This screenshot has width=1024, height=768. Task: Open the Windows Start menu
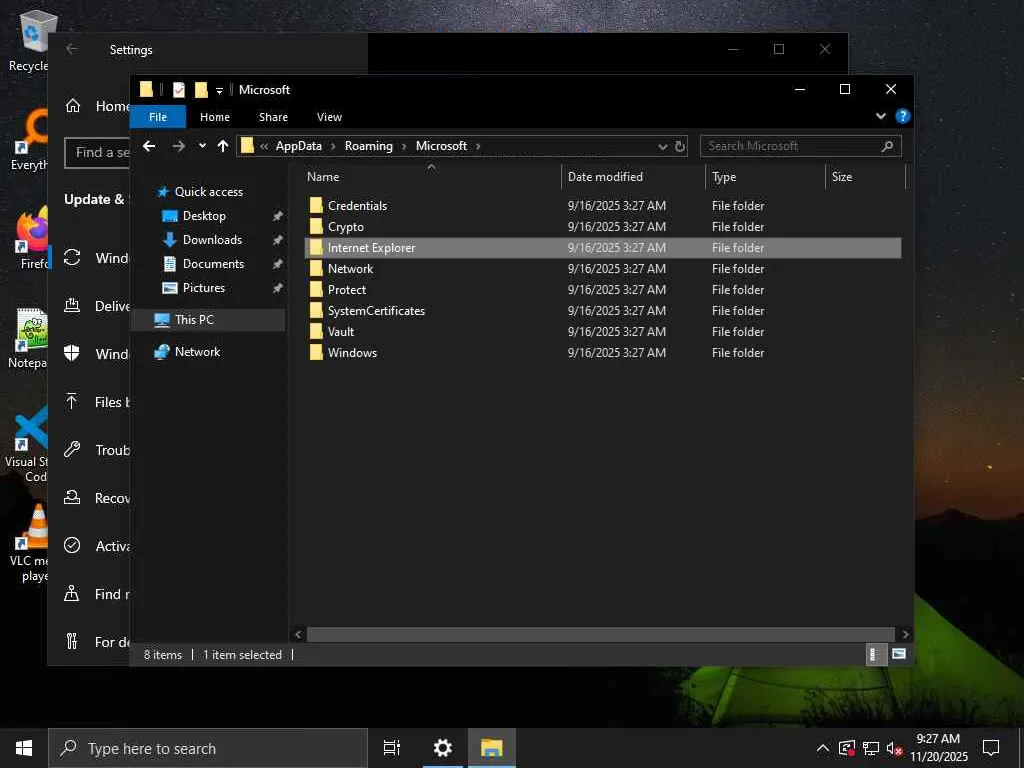[x=24, y=748]
